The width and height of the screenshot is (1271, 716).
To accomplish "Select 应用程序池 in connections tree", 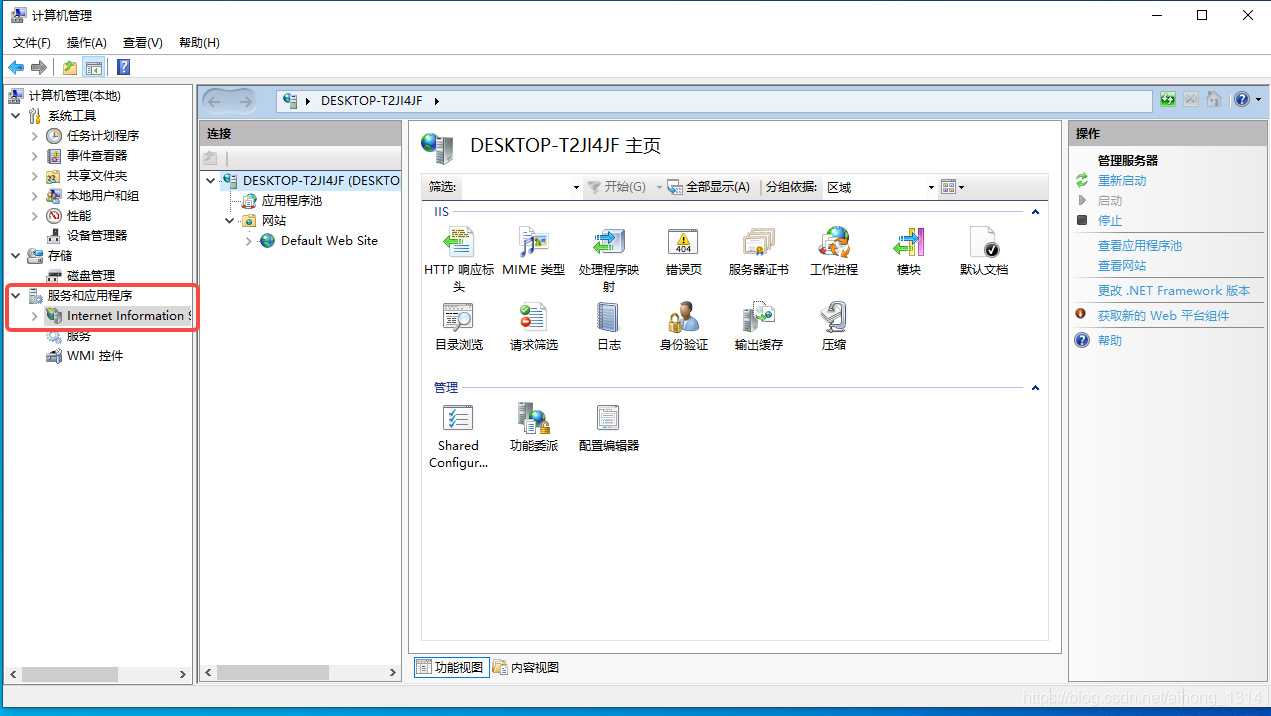I will pos(292,201).
